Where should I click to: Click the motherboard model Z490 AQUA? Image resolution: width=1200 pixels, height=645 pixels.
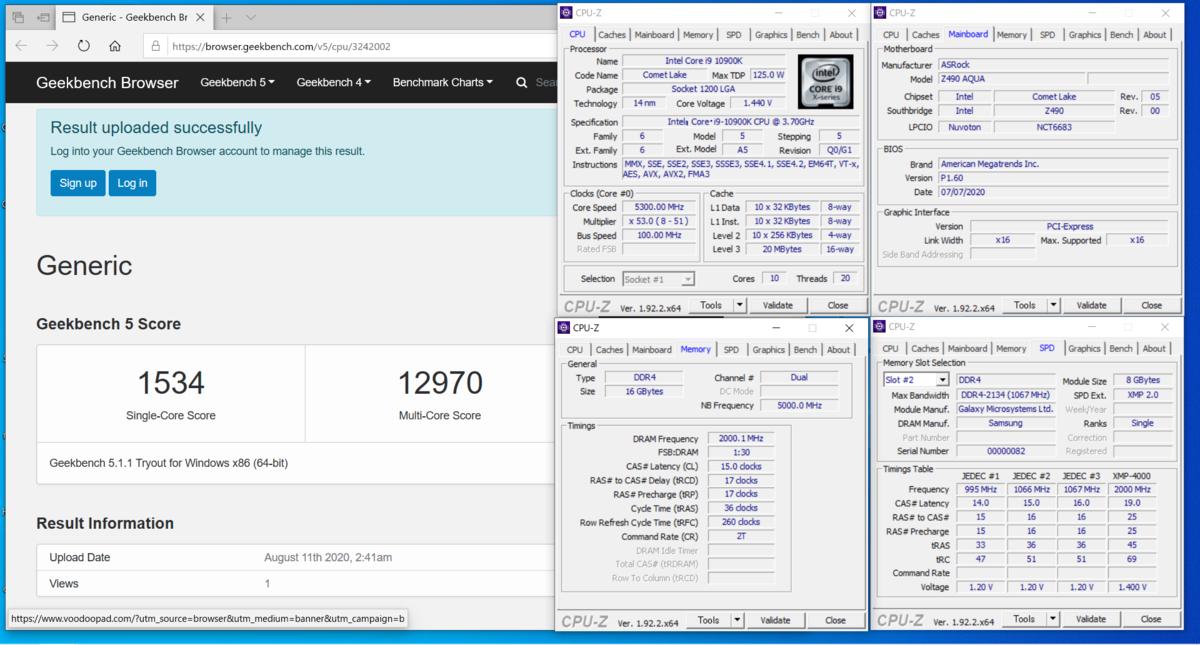(1010, 79)
